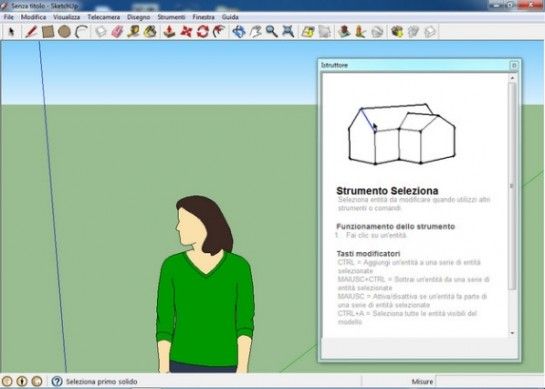Click the Misure input box
545x389 pixels.
point(490,381)
